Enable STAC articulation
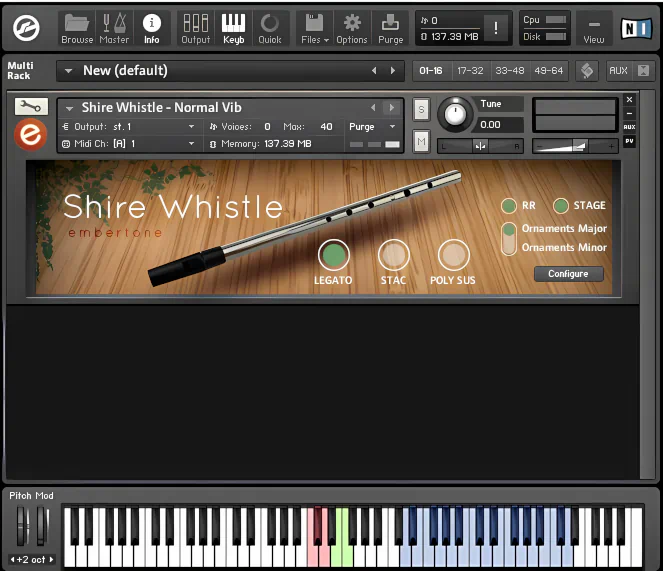Viewport: 663px width, 571px height. (394, 255)
